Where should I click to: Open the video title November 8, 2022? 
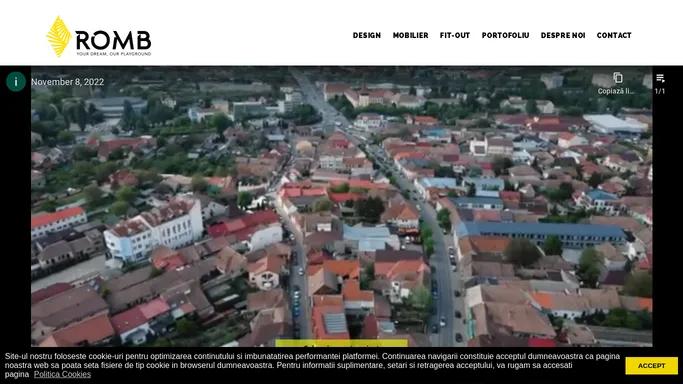[68, 82]
